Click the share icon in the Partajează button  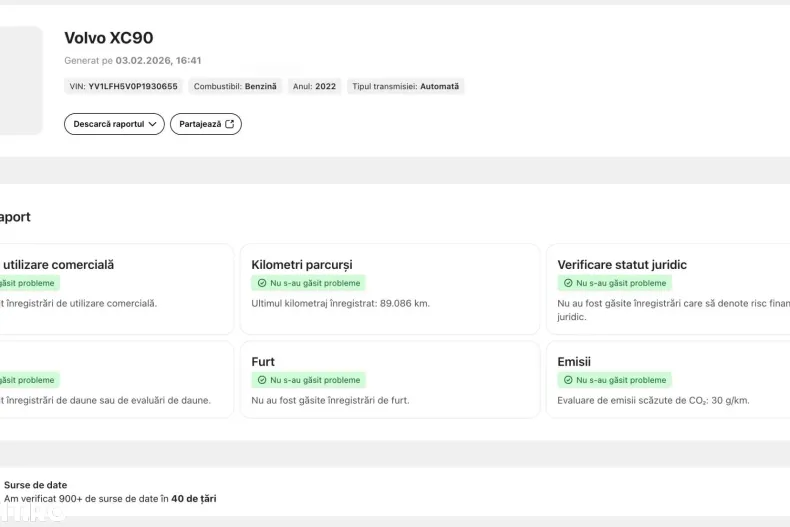point(229,124)
